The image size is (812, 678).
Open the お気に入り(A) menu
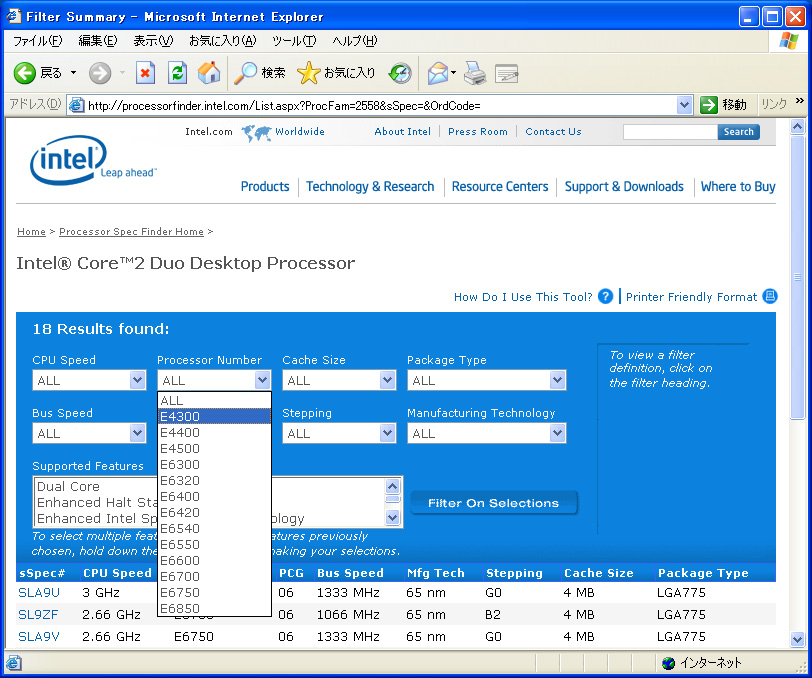coord(222,41)
